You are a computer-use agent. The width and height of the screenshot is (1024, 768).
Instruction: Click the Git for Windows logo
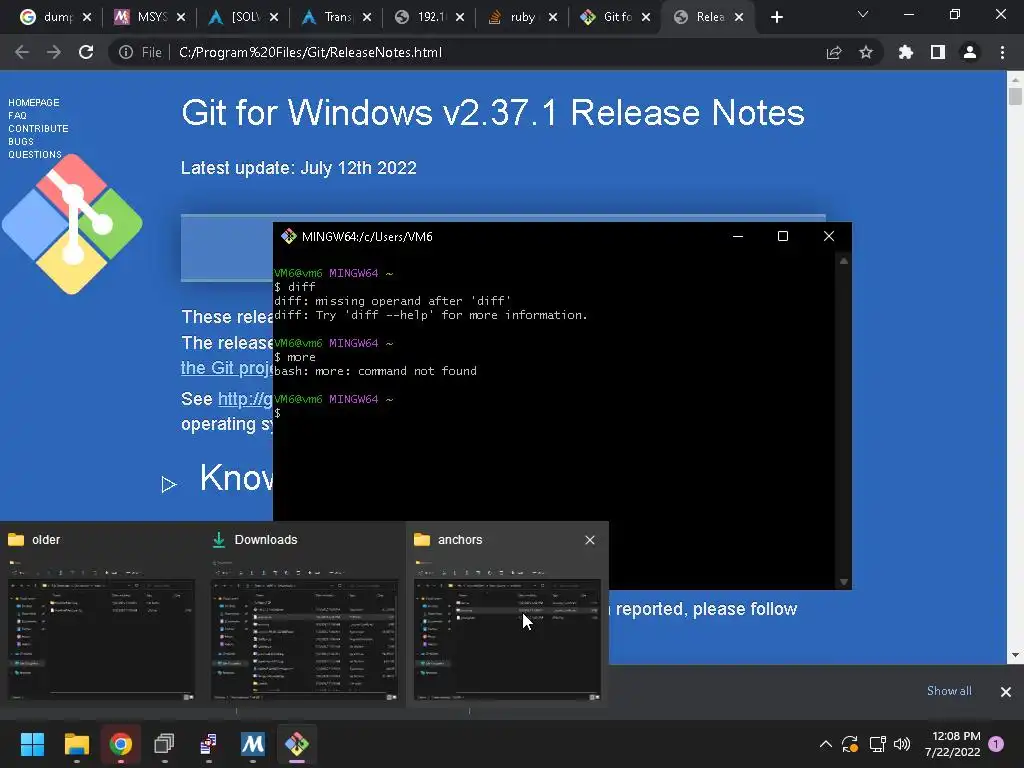tap(72, 224)
